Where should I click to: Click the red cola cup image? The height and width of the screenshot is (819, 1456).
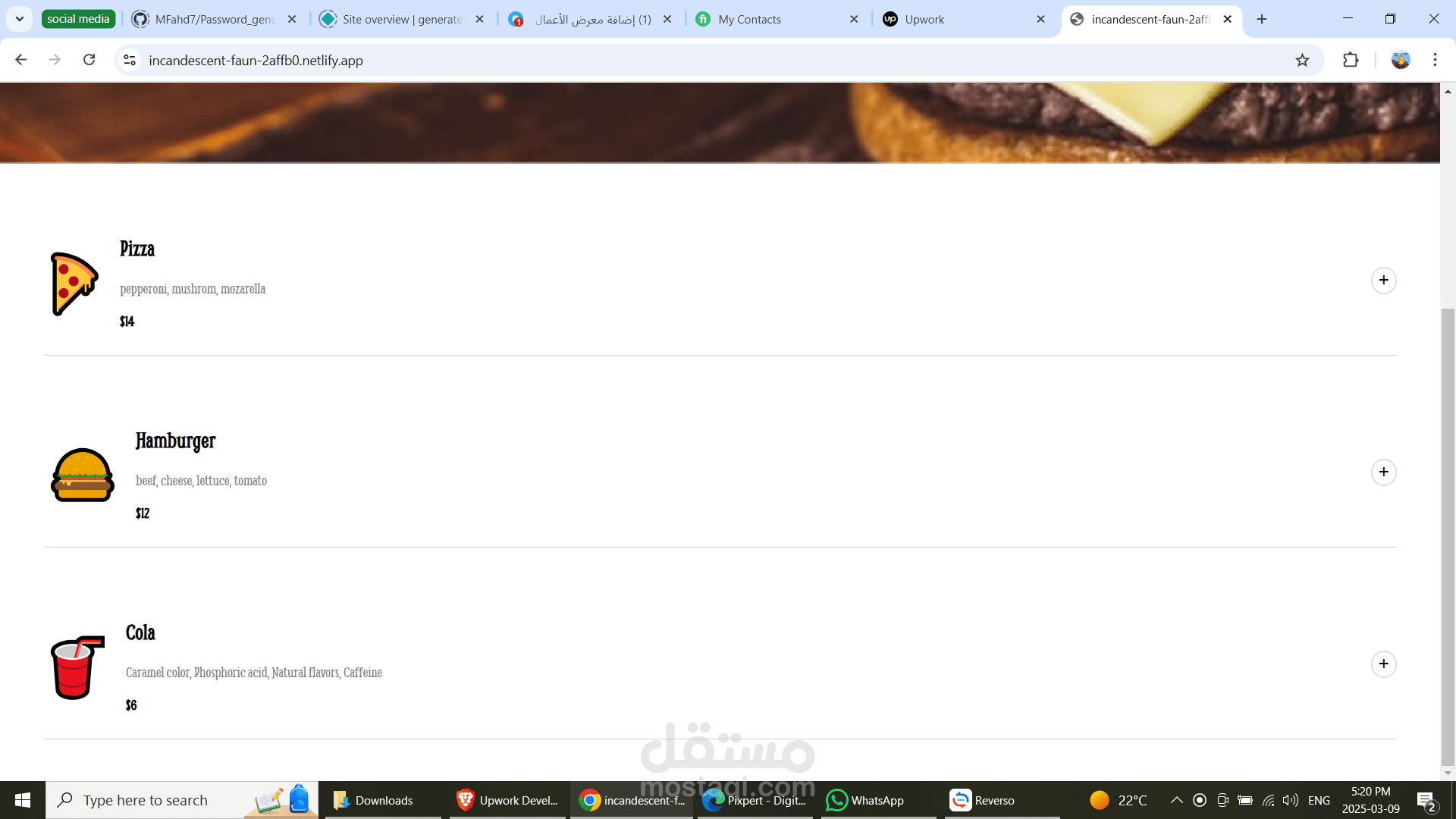(77, 667)
